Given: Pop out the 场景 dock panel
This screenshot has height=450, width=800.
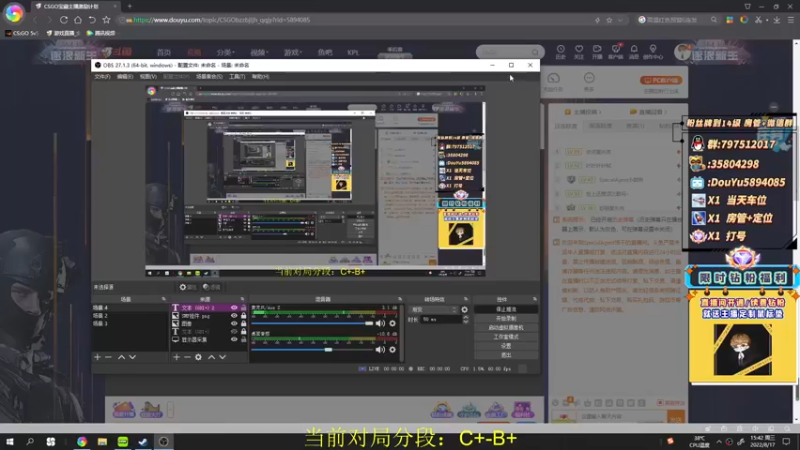Looking at the screenshot, I should [164, 299].
